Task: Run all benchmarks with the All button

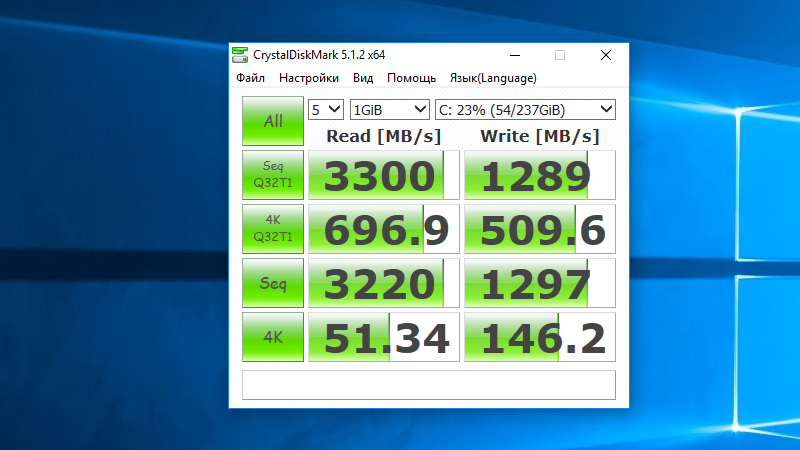Action: click(273, 121)
